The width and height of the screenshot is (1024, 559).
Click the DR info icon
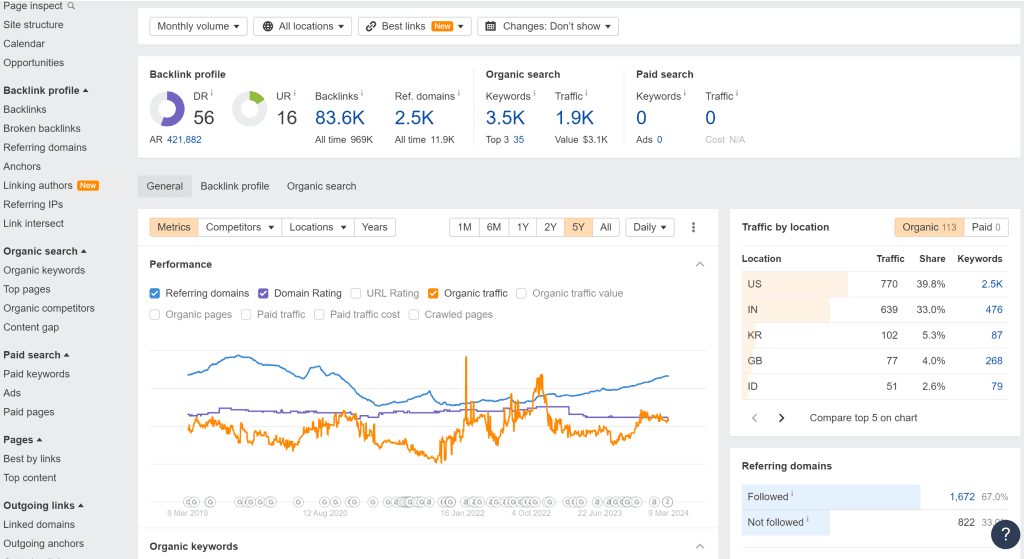coord(212,93)
